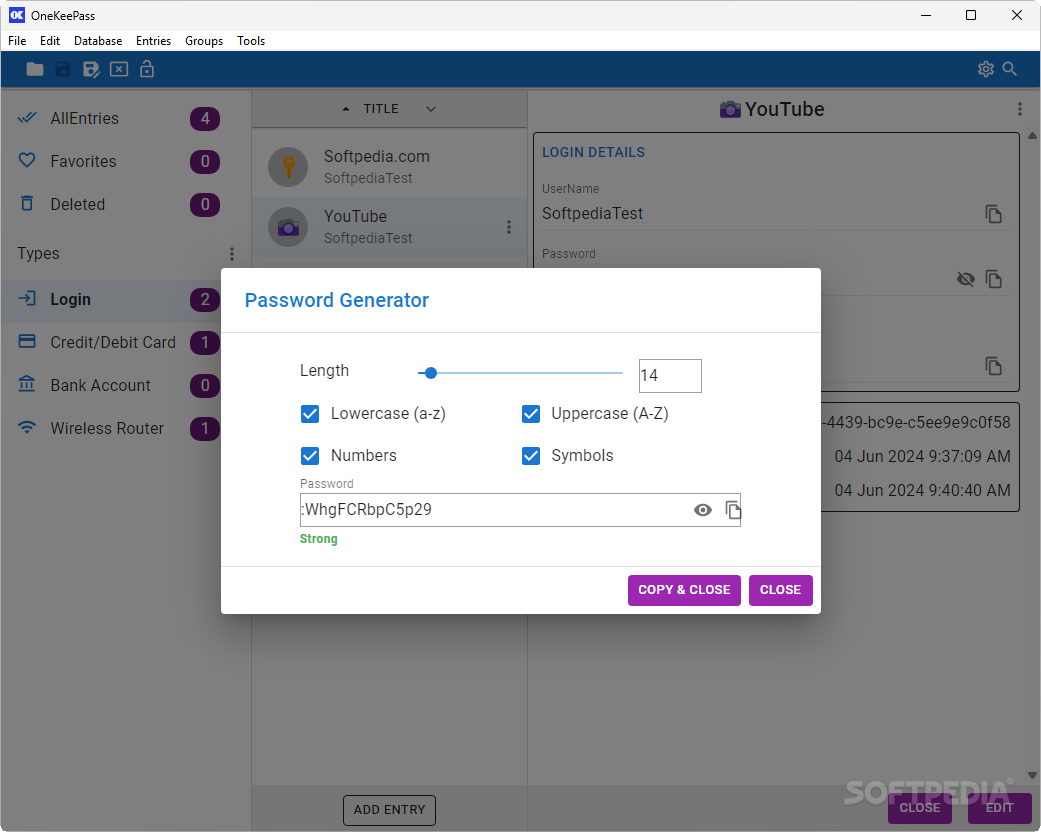Toggle the Numbers checkbox
The width and height of the screenshot is (1041, 832).
point(310,456)
